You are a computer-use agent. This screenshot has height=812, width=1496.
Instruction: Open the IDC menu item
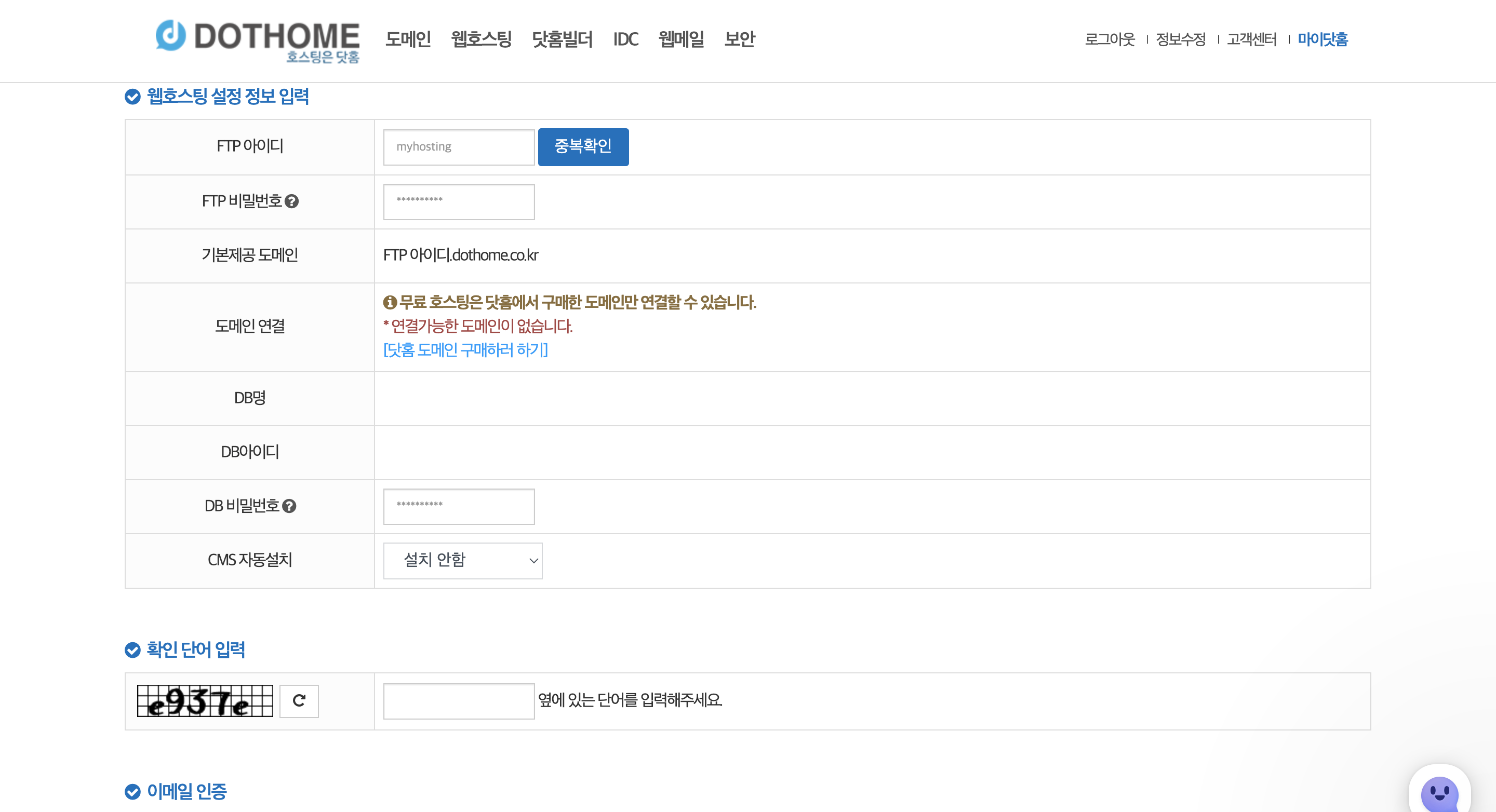625,39
